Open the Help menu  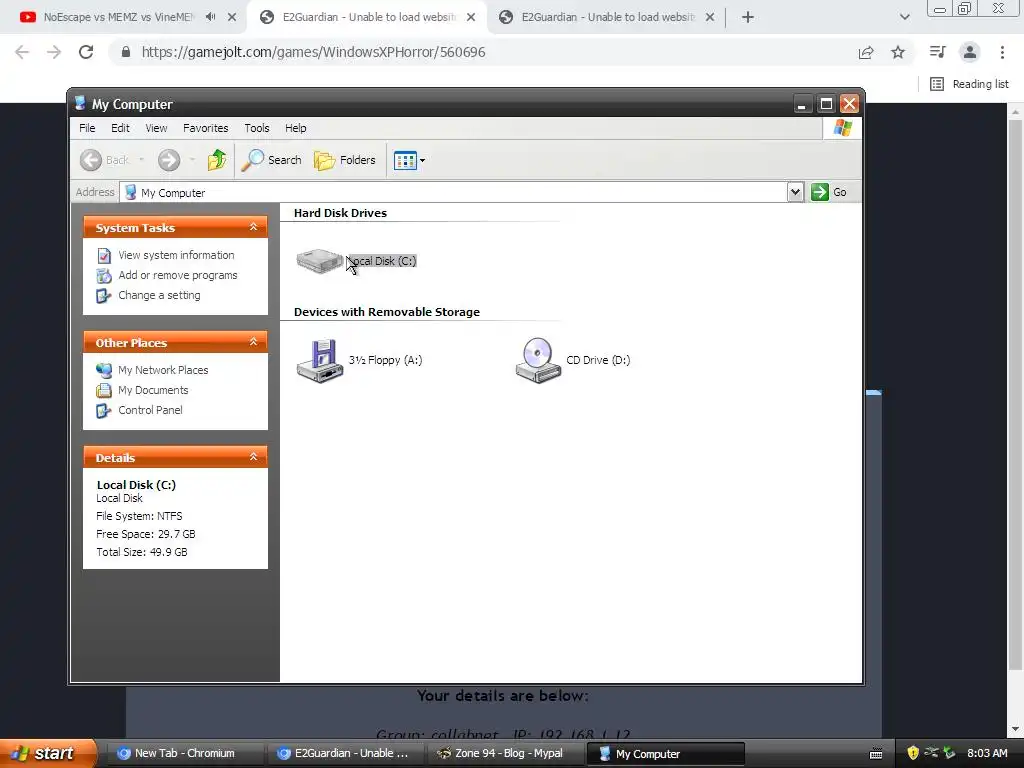[x=295, y=128]
